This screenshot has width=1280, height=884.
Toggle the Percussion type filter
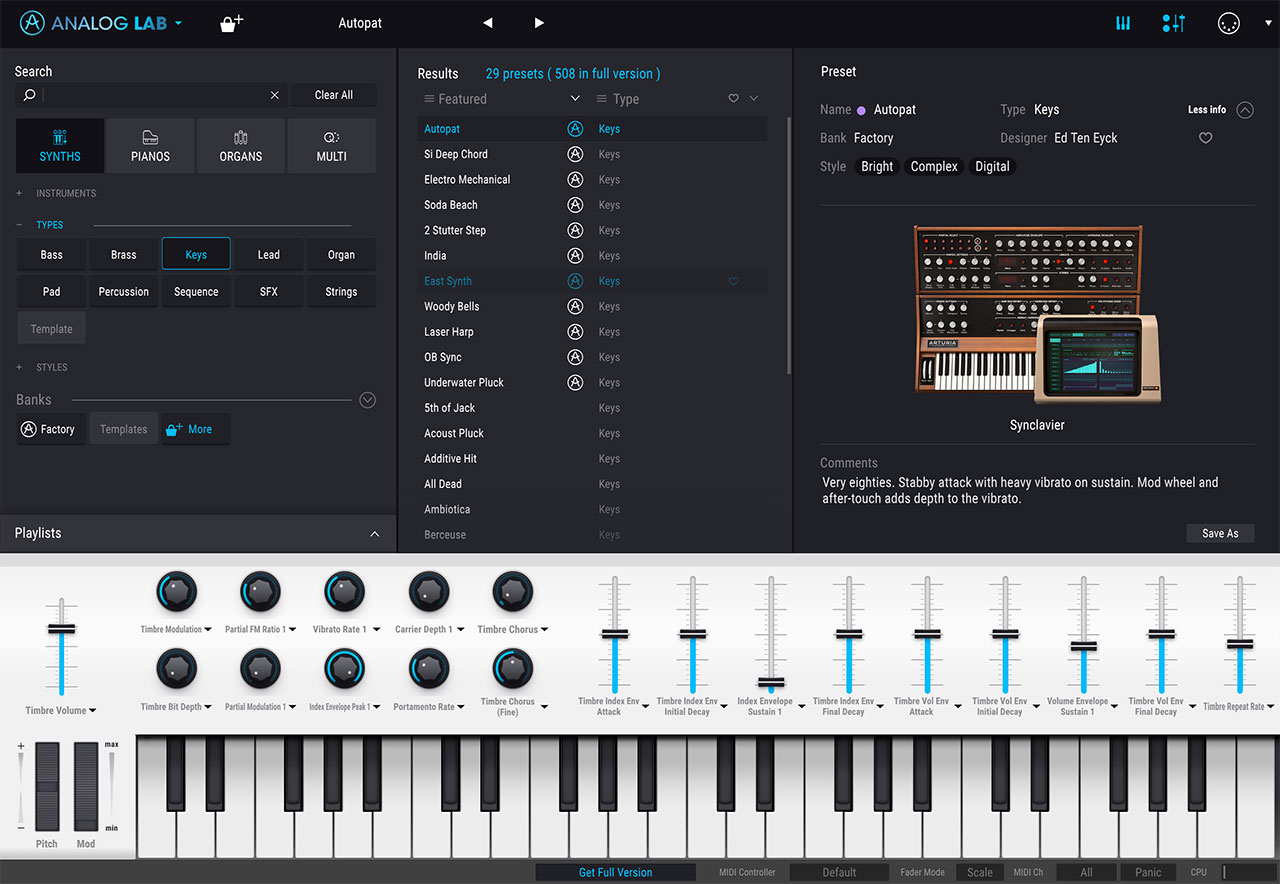[x=124, y=291]
